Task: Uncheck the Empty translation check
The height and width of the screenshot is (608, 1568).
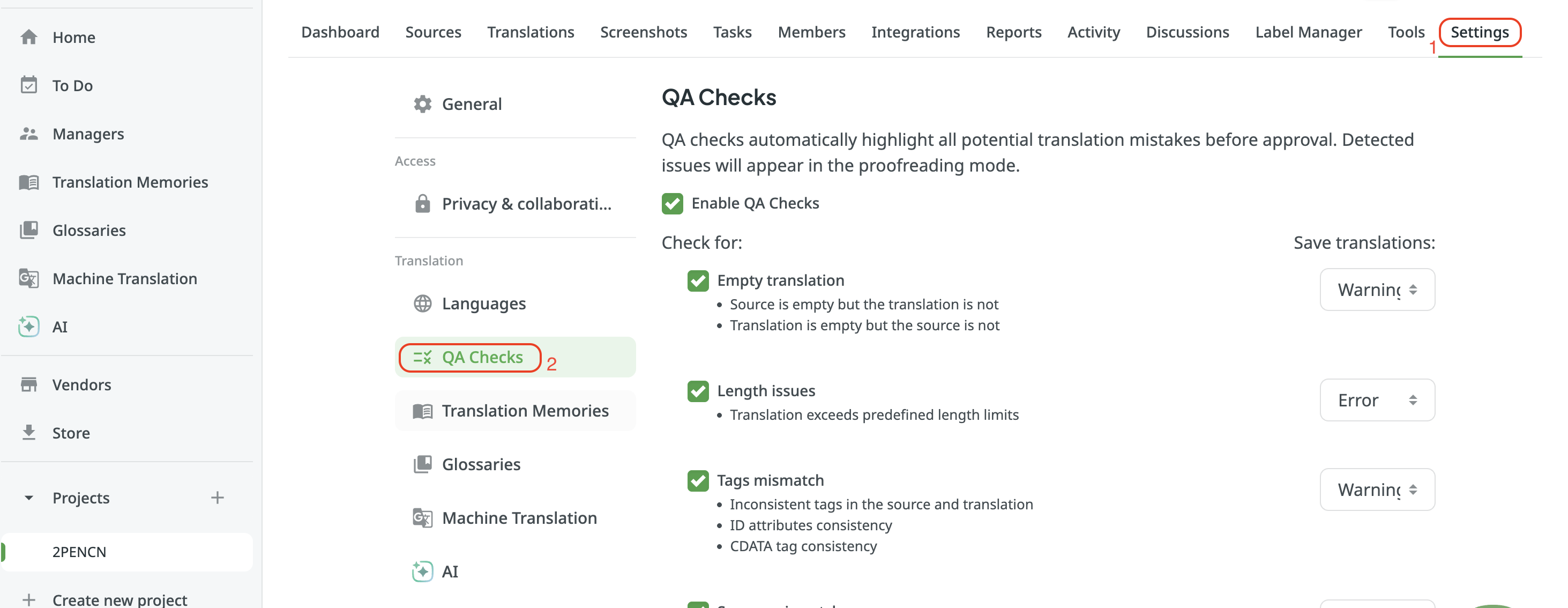Action: [698, 281]
